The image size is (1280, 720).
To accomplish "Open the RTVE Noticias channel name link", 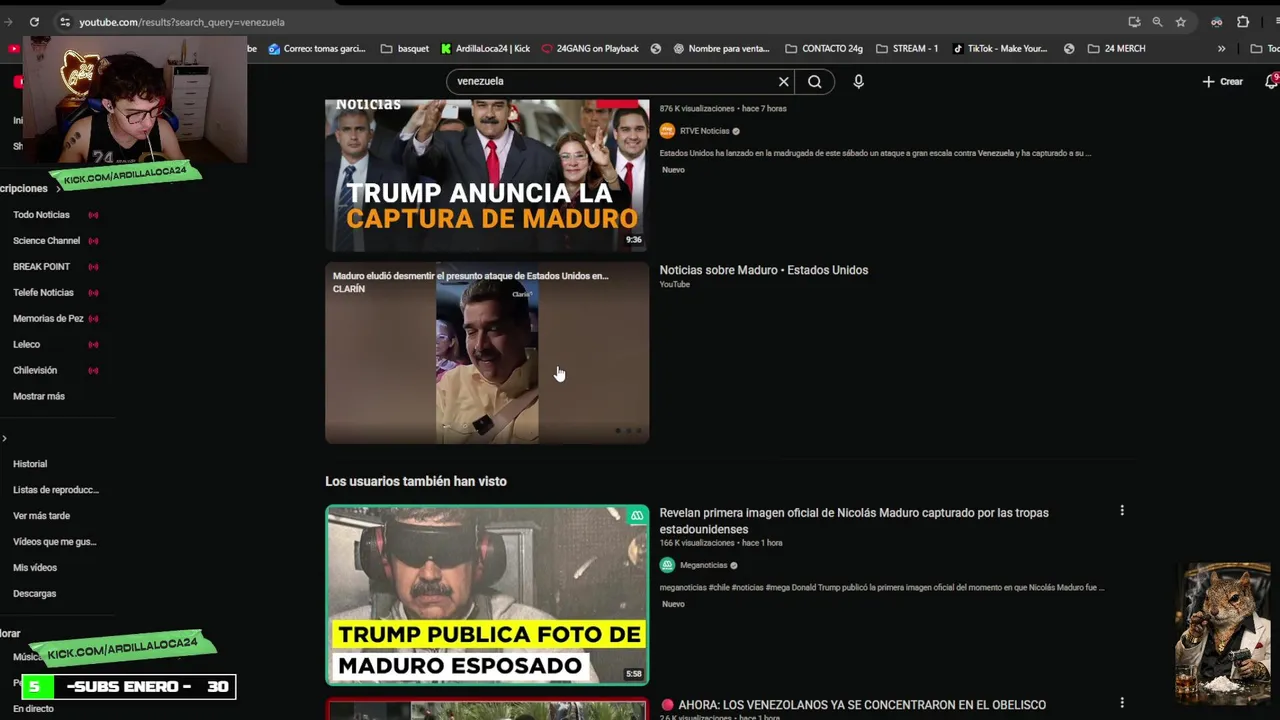I will point(704,131).
